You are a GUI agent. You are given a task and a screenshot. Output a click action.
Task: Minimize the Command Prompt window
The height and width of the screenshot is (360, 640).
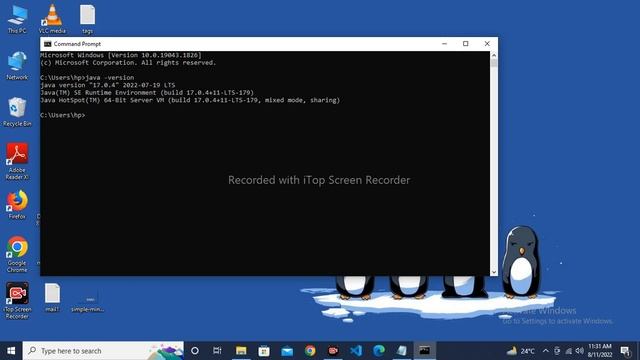click(x=444, y=44)
